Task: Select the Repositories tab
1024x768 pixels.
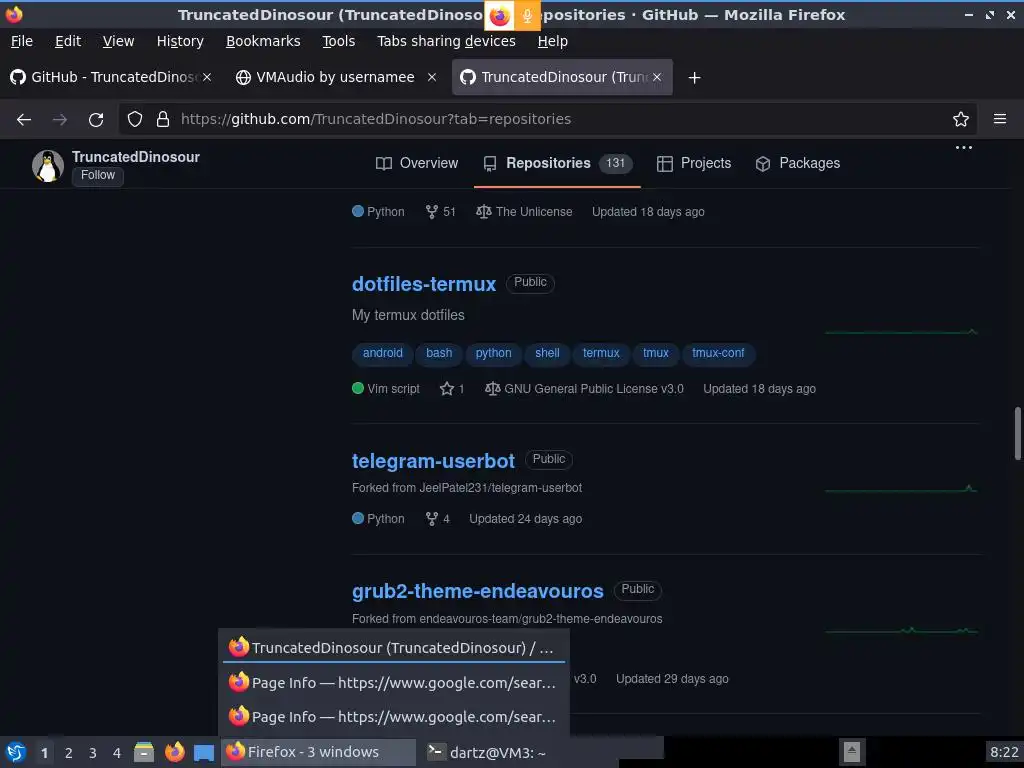Action: click(x=557, y=163)
